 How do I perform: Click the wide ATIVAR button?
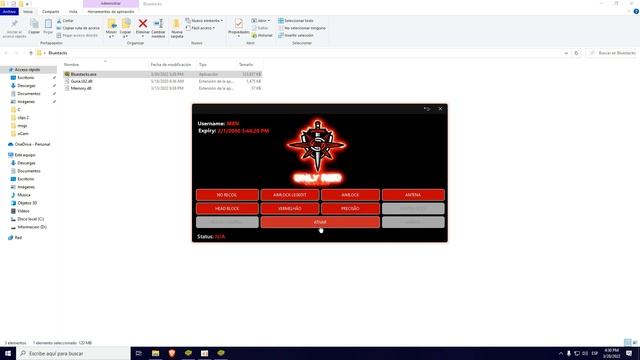tap(320, 222)
